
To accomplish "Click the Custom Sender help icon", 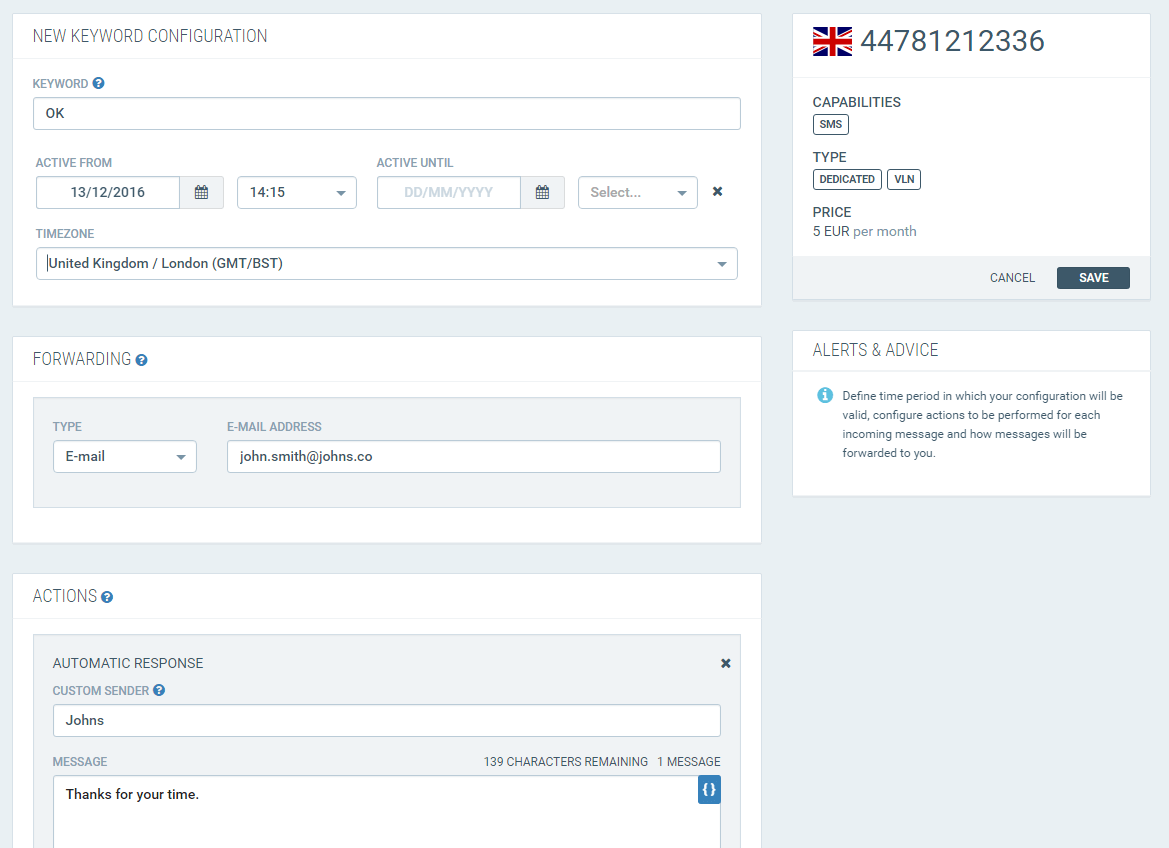I will pos(159,691).
